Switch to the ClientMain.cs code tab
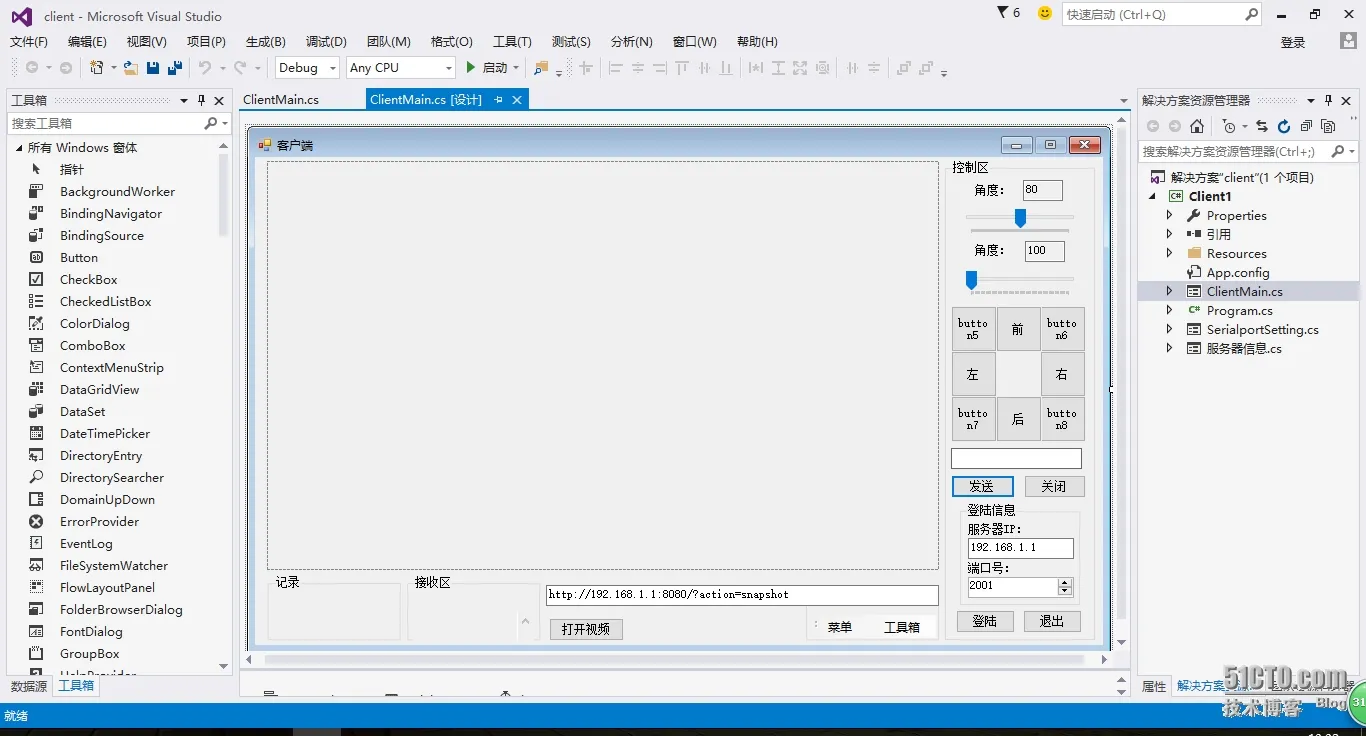The width and height of the screenshot is (1366, 736). tap(281, 99)
